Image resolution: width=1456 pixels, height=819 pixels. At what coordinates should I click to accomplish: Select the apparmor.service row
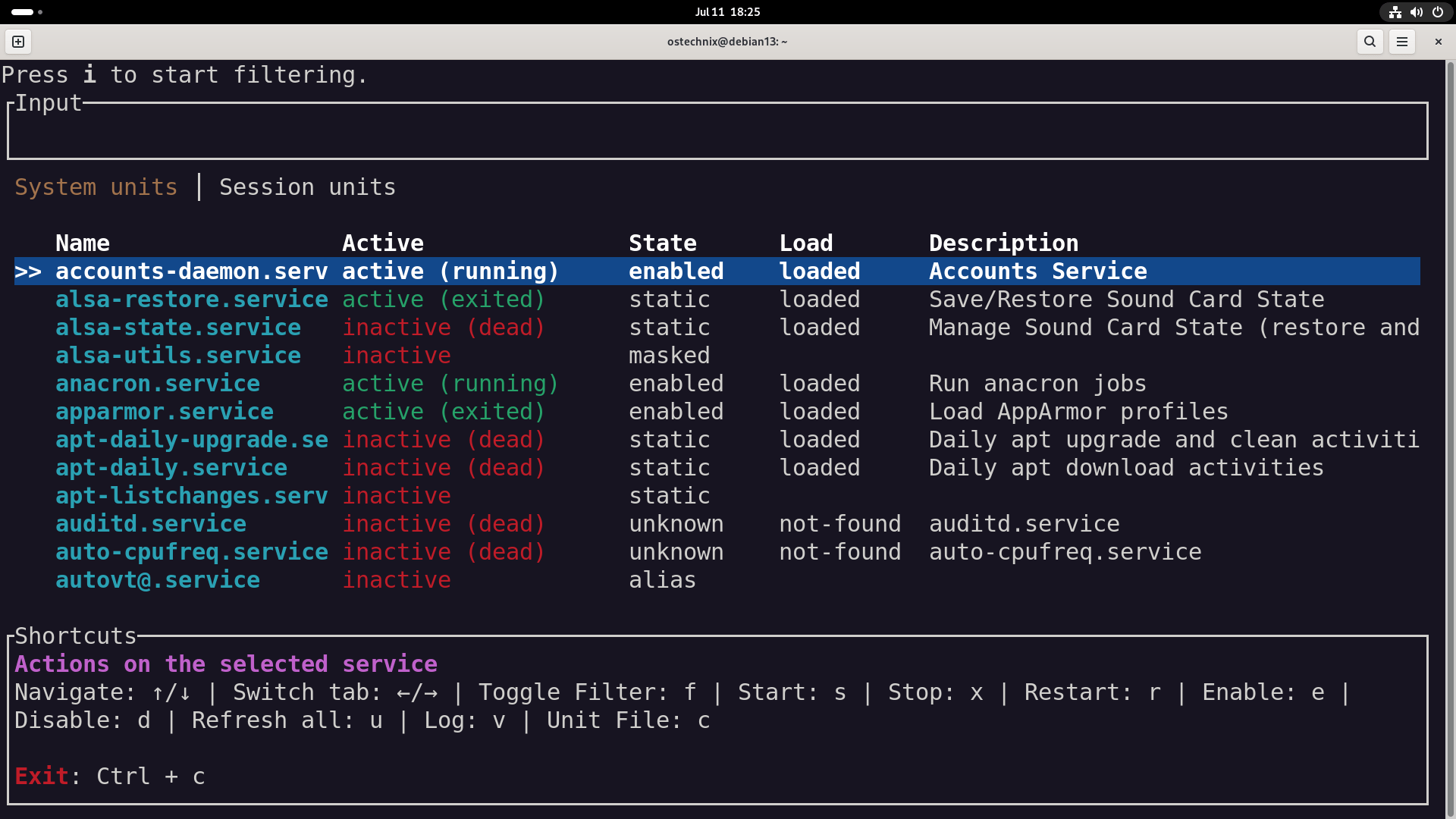164,411
